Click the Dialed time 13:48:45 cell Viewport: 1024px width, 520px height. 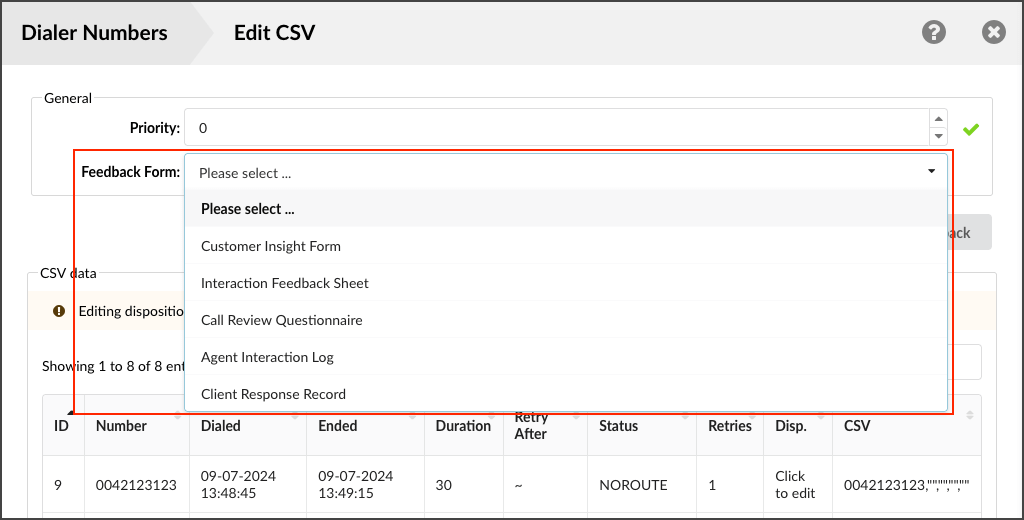[x=248, y=485]
